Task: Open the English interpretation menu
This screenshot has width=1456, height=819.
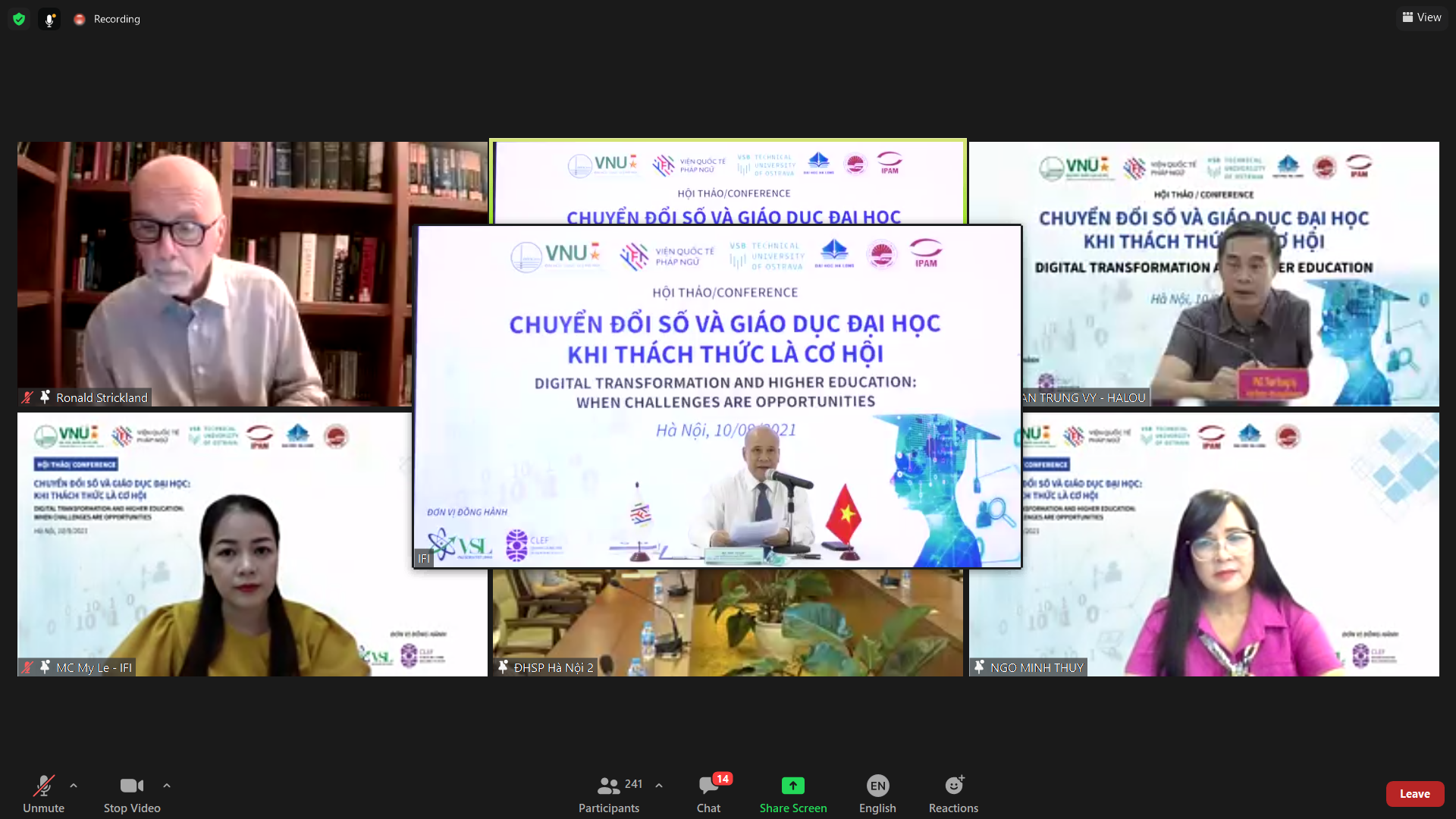Action: (877, 793)
